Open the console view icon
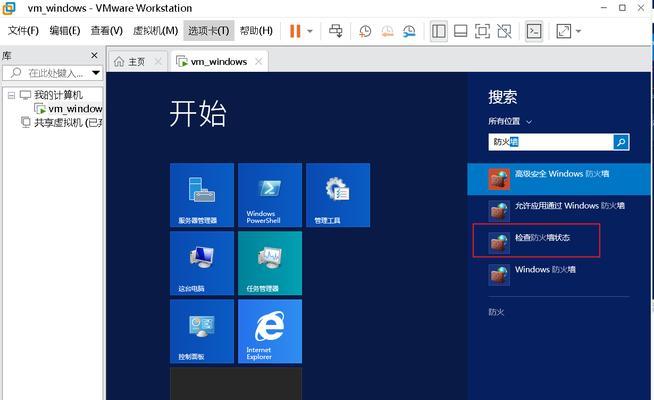The height and width of the screenshot is (400, 654). pos(534,31)
